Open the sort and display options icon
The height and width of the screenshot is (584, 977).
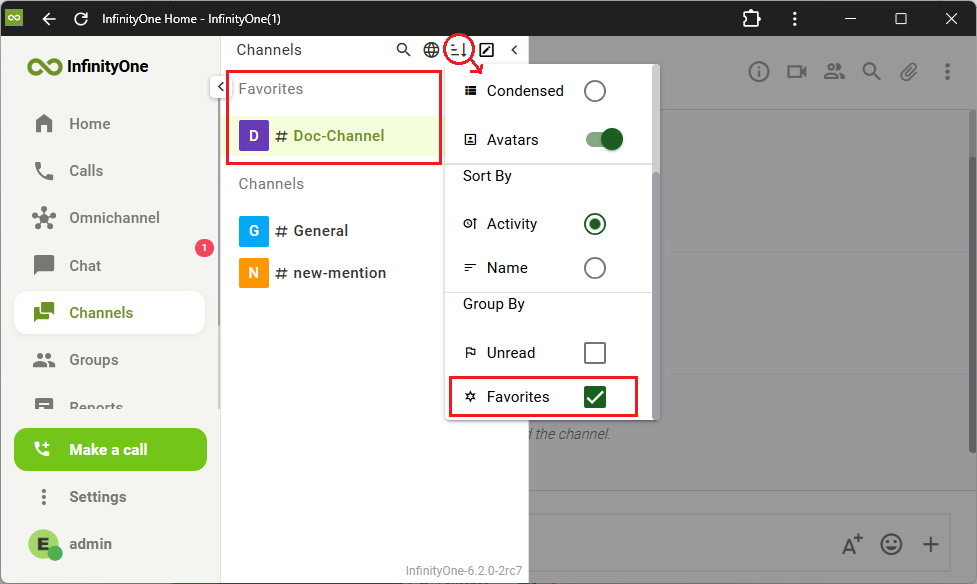(459, 50)
